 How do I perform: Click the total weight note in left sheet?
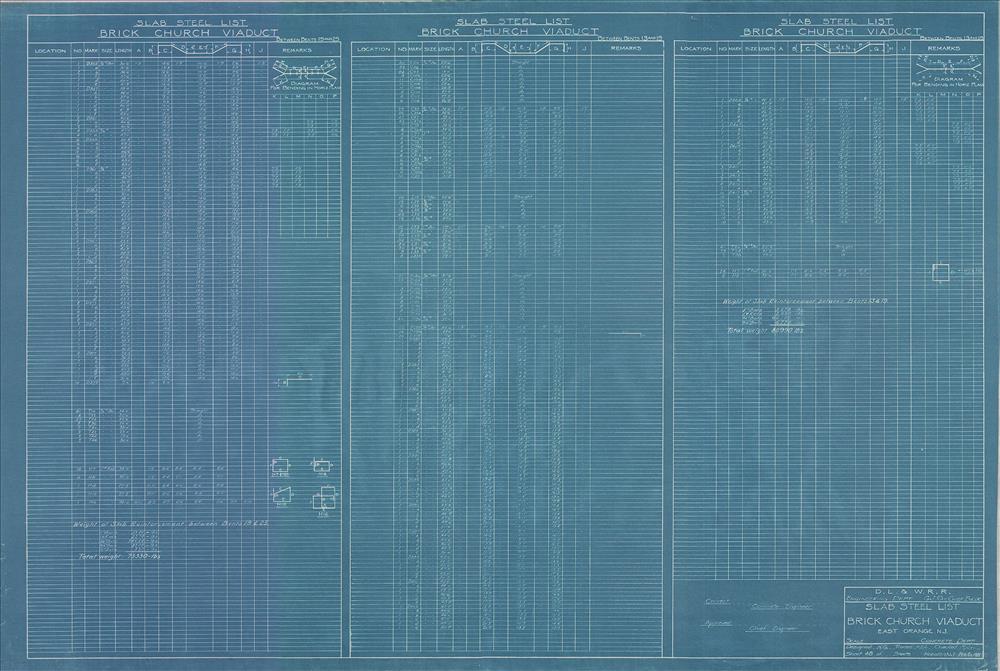coord(114,554)
